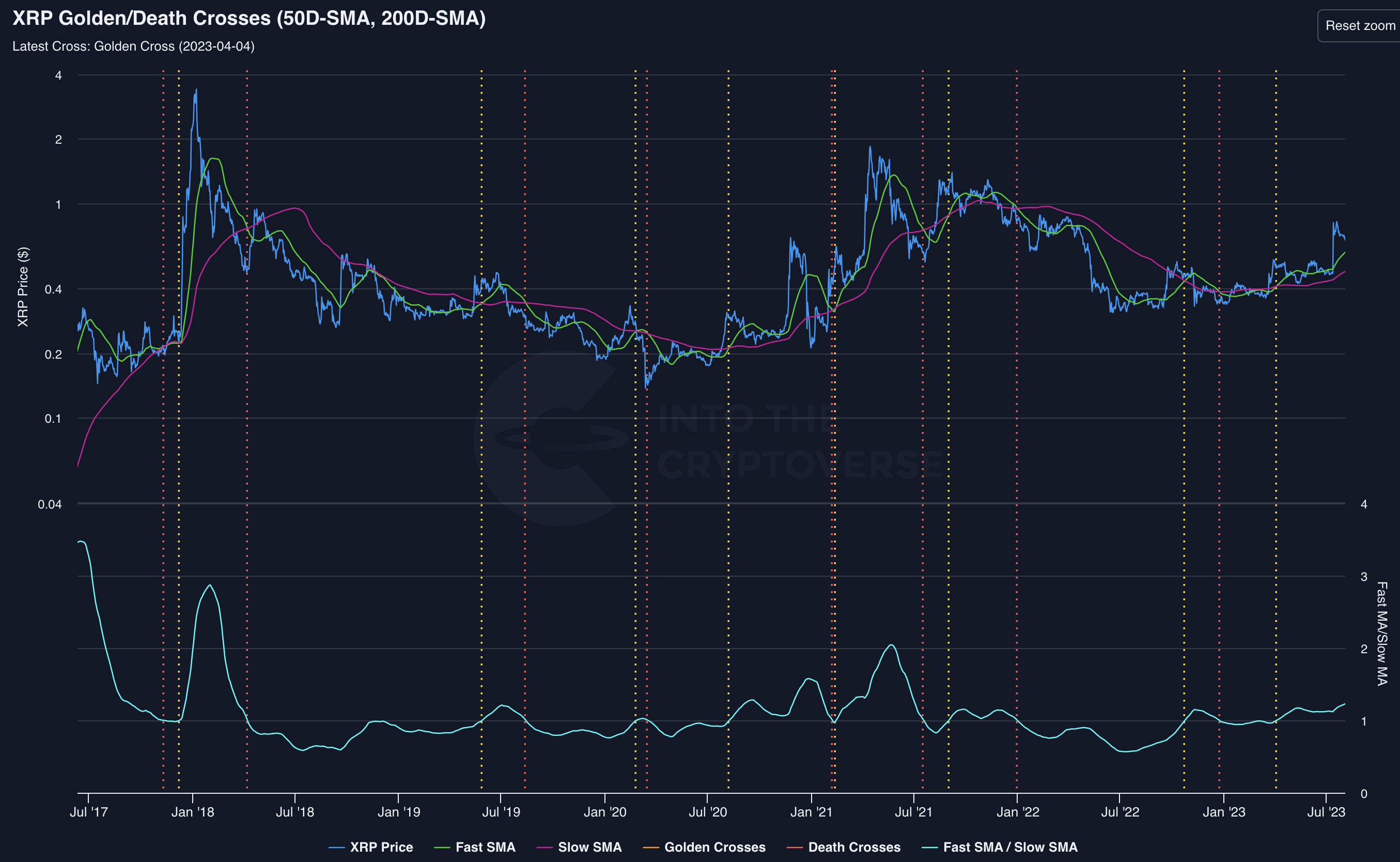
Task: Click the XRP Price ($) axis title
Action: tap(23, 287)
